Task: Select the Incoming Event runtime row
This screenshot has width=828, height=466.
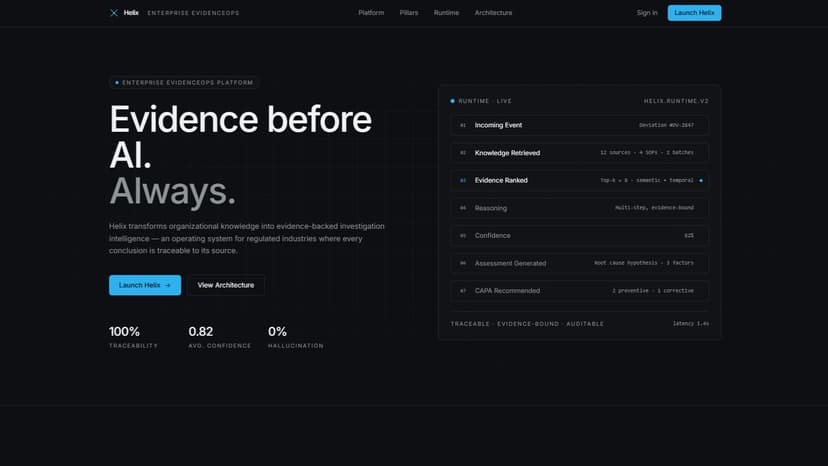Action: pyautogui.click(x=579, y=125)
